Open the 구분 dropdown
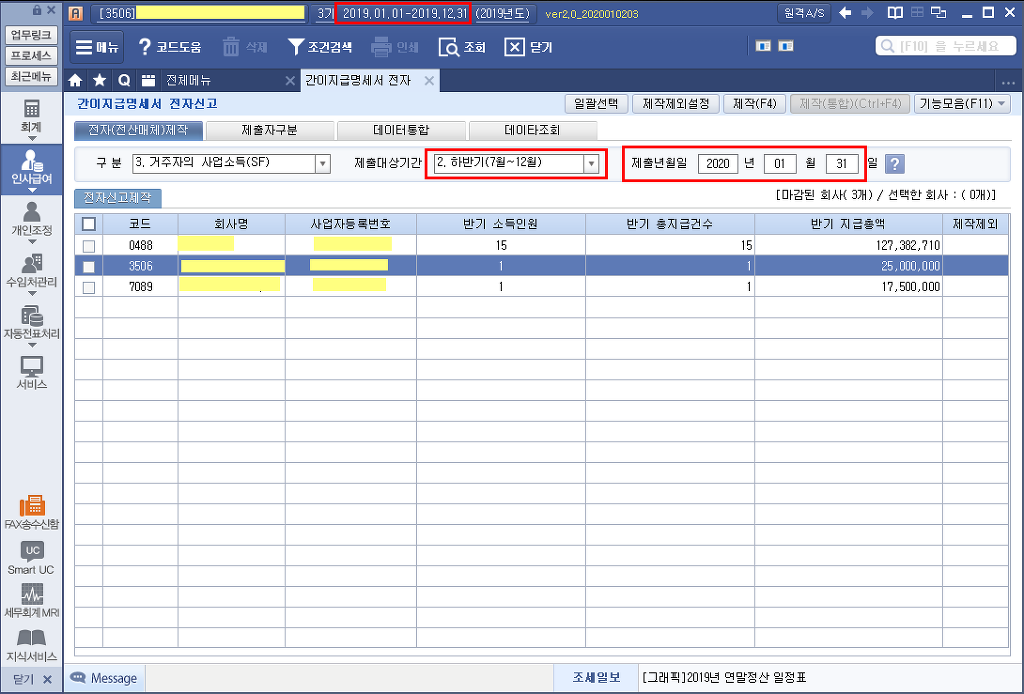The width and height of the screenshot is (1024, 694). pos(323,163)
